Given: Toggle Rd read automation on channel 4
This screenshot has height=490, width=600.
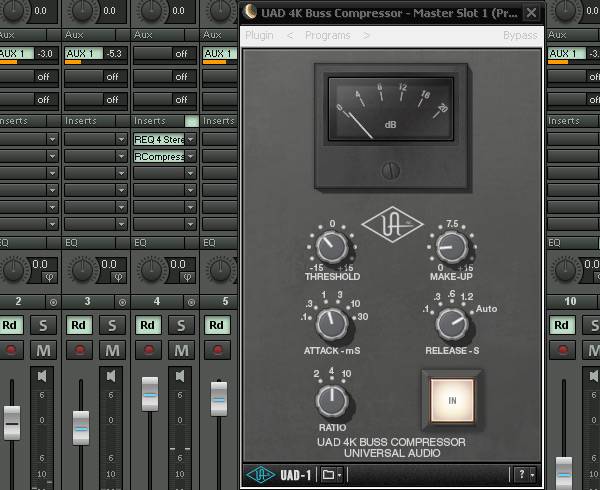Looking at the screenshot, I should 148,325.
